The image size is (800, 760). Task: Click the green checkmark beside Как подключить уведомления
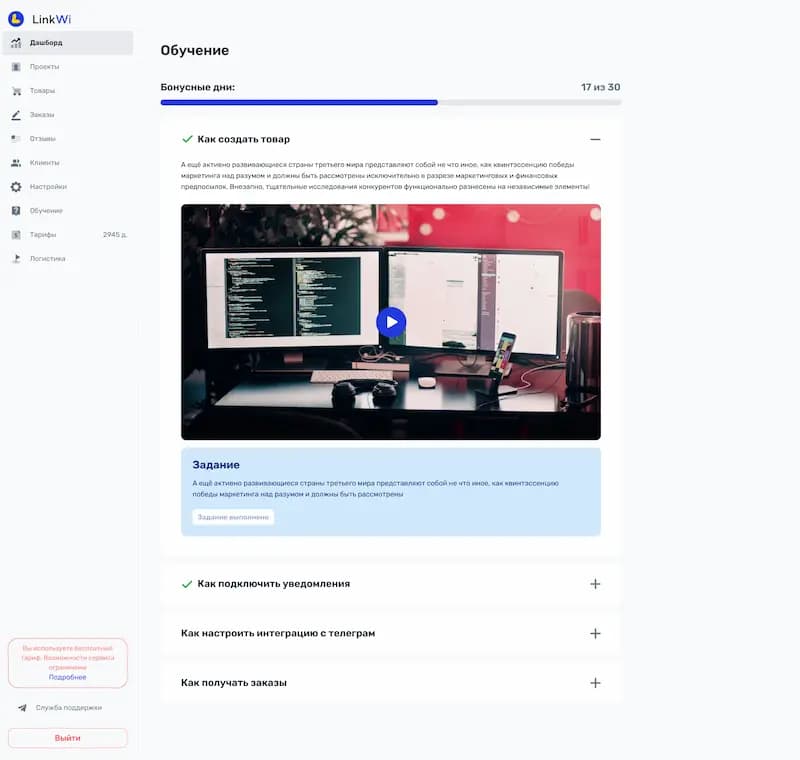[x=187, y=584]
